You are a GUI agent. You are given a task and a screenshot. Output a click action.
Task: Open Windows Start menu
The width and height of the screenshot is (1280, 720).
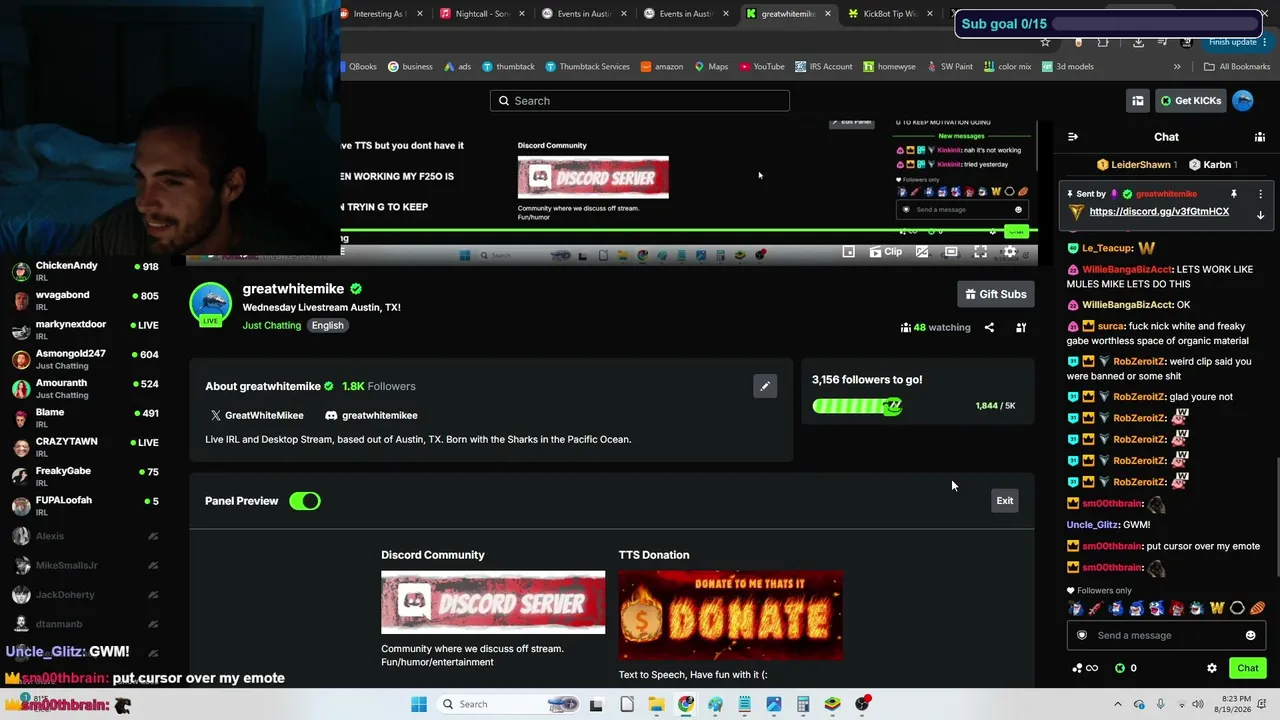point(419,704)
